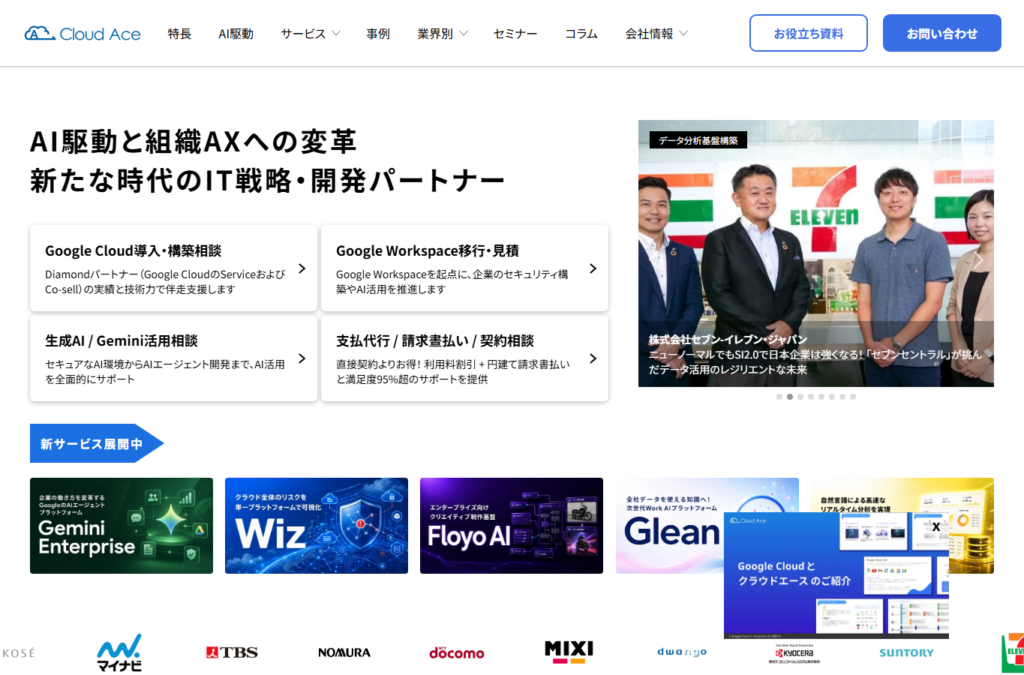Image resolution: width=1024 pixels, height=675 pixels.
Task: Click the SUNTORY logo
Action: (x=906, y=653)
